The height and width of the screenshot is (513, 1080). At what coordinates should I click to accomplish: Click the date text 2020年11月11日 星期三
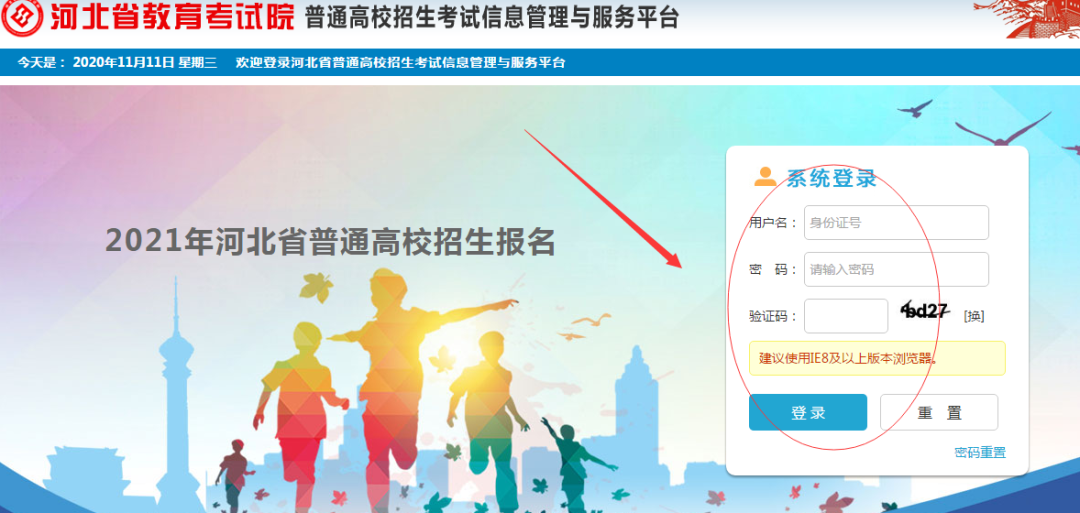(x=145, y=63)
